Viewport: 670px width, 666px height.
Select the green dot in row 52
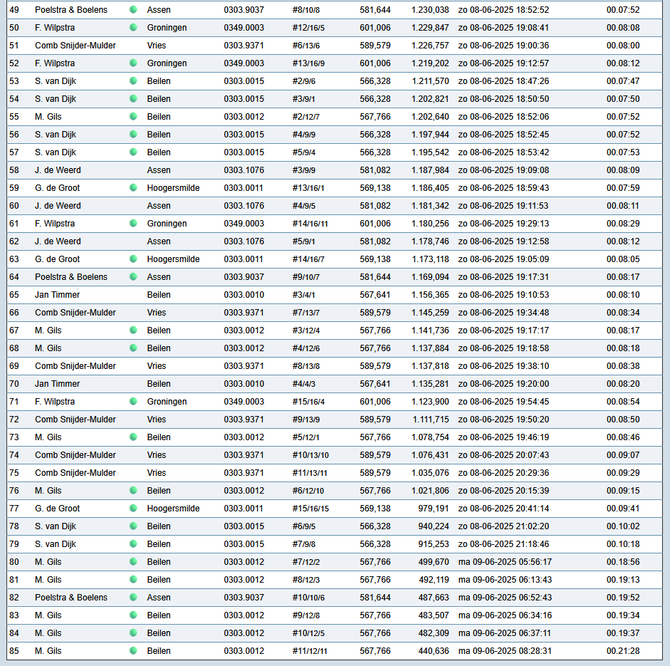pos(133,63)
